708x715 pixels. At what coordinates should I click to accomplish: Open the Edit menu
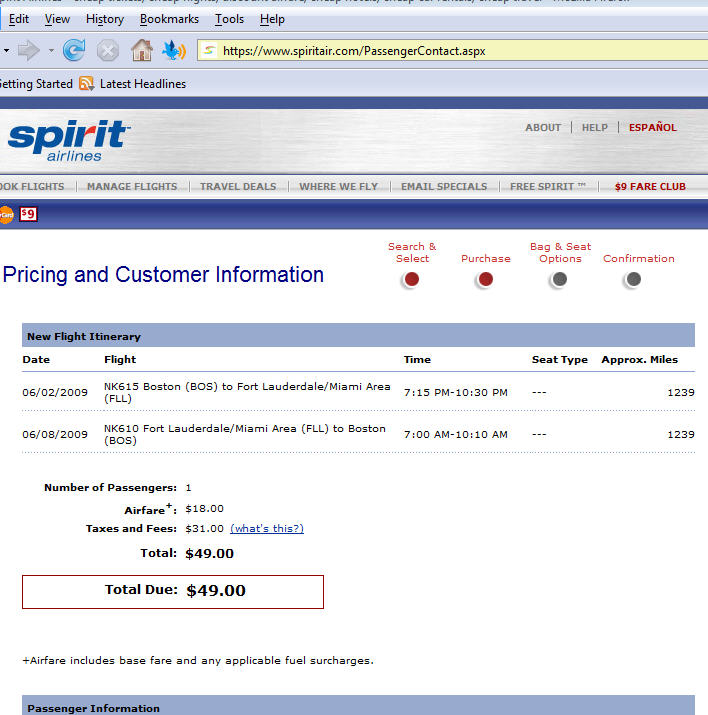click(x=19, y=19)
